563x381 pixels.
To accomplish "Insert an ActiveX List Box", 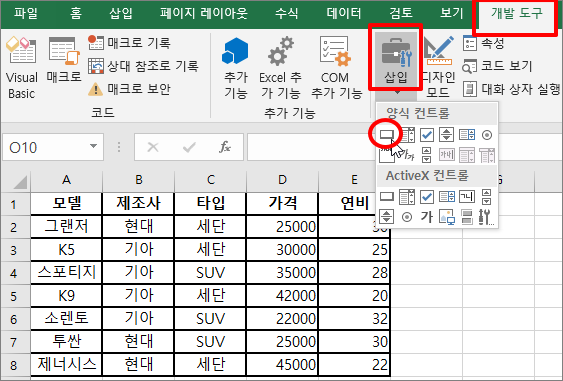I will point(447,196).
